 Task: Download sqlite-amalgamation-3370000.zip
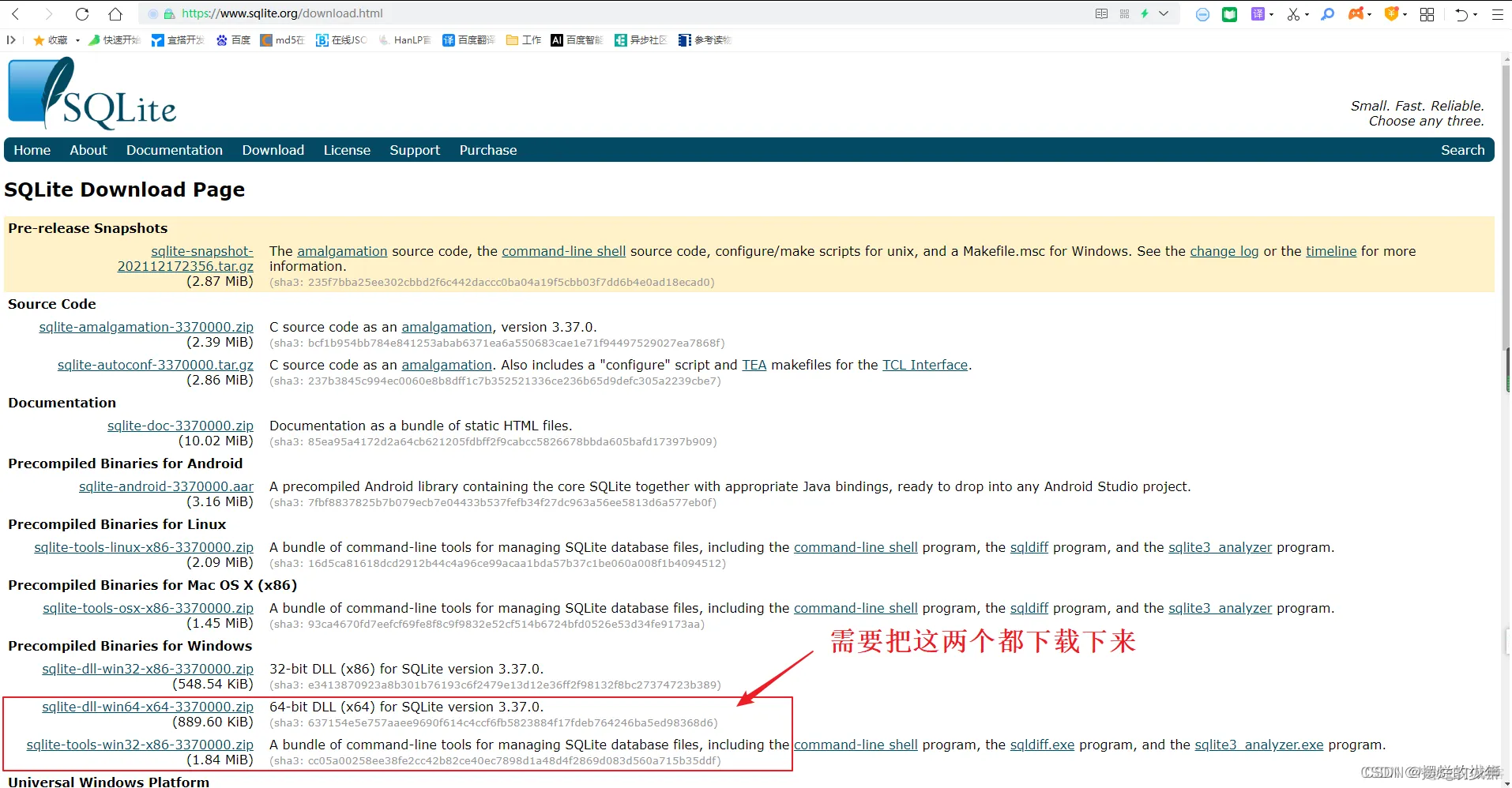pos(146,327)
